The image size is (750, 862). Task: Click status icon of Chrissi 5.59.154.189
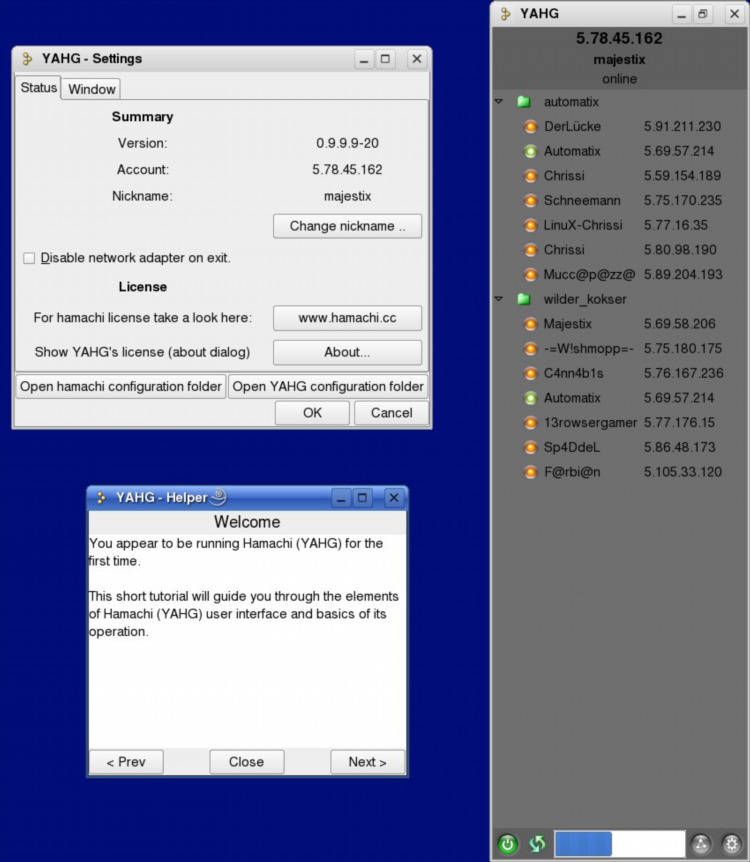tap(530, 176)
